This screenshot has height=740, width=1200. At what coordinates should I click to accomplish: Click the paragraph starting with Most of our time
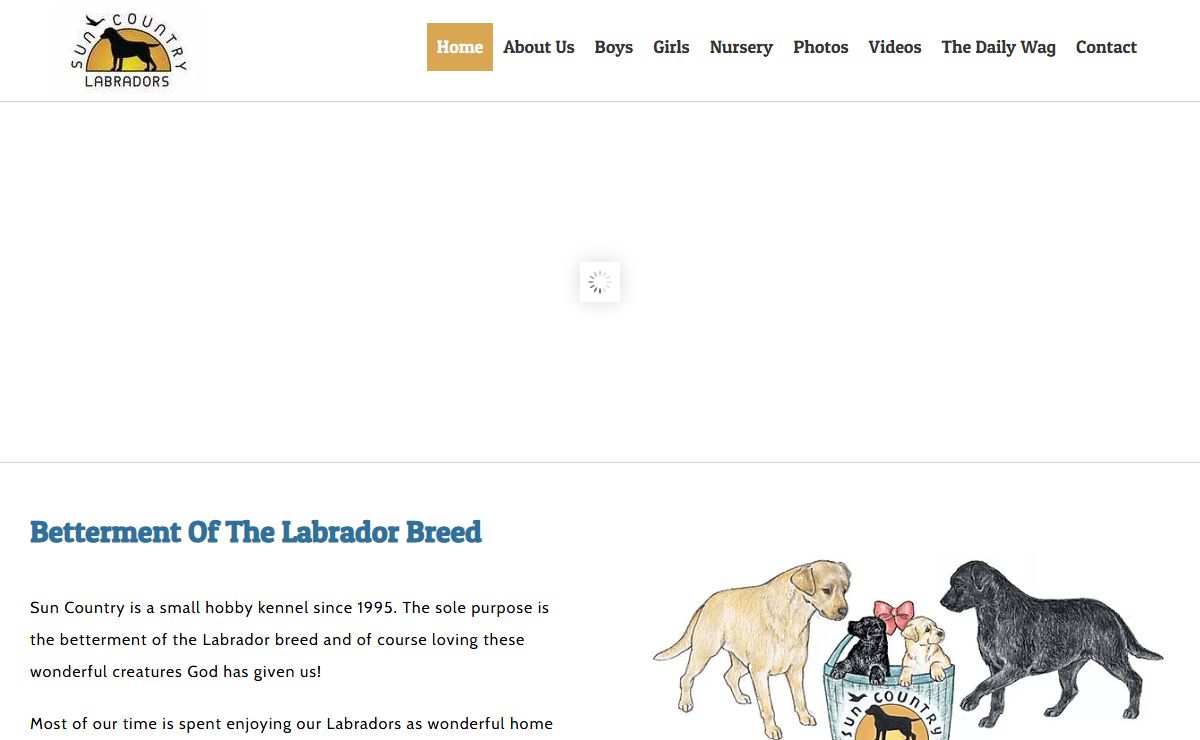pos(291,725)
